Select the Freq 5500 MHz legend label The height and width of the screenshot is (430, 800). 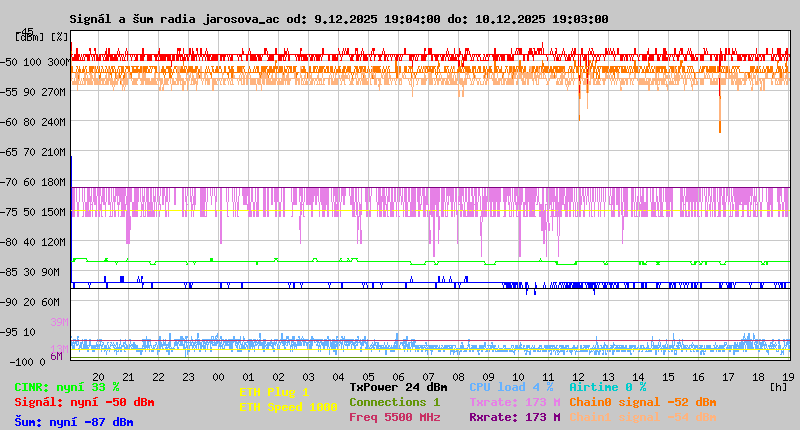(x=394, y=417)
